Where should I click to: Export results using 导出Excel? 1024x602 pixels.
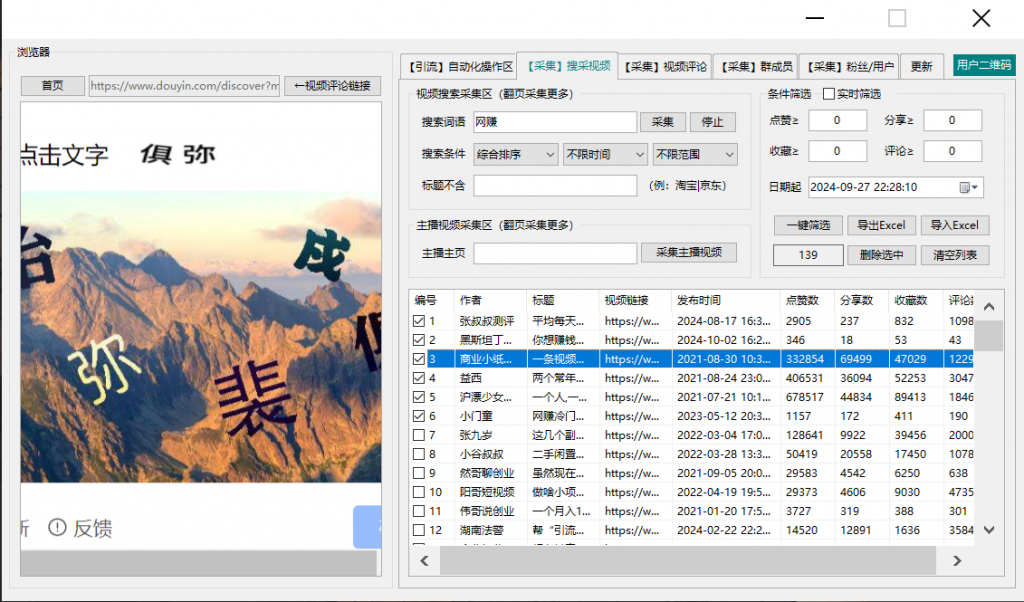(x=881, y=225)
